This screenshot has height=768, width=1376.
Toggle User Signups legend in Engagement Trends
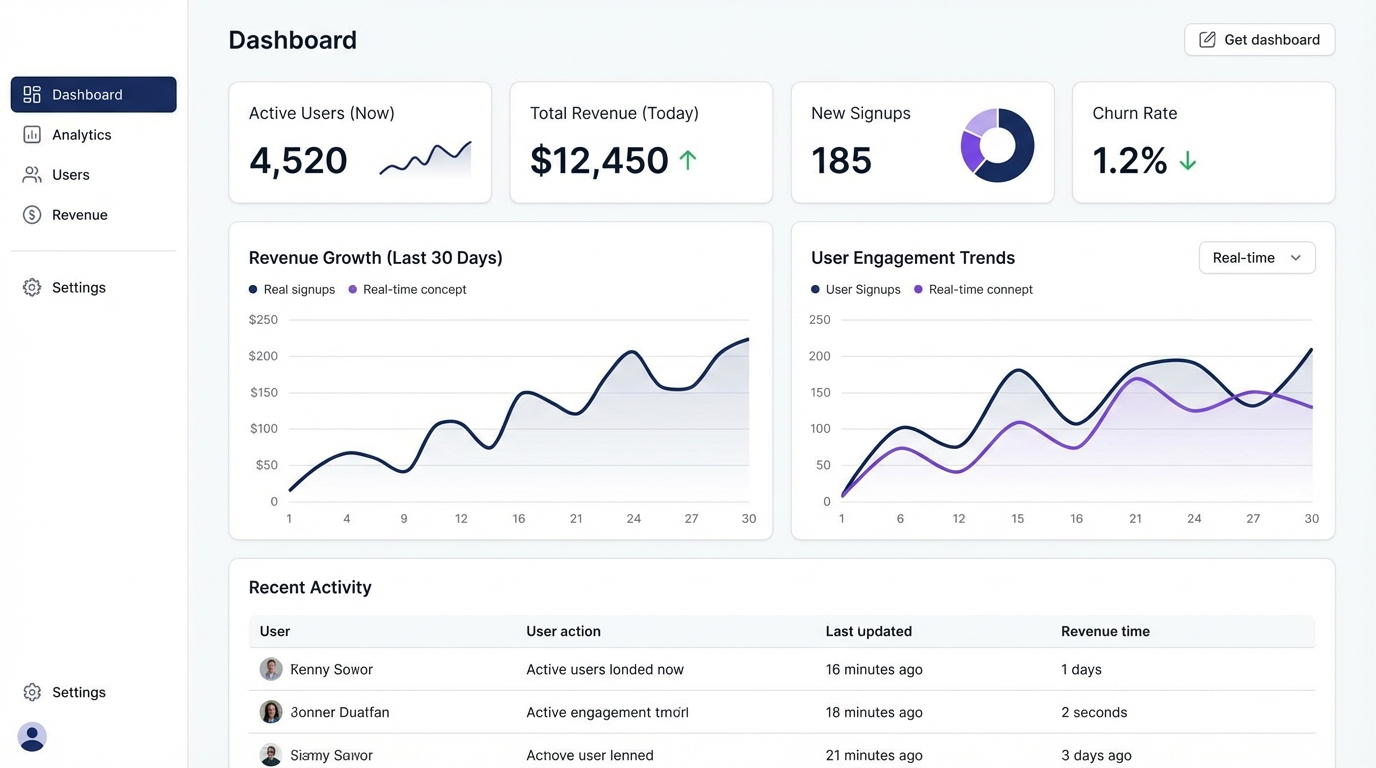coord(856,290)
